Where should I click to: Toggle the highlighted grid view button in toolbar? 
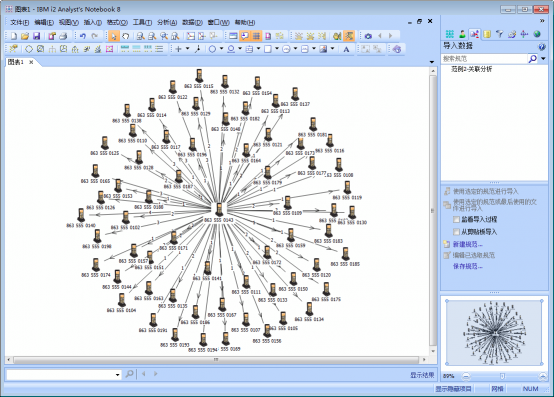[x=257, y=36]
